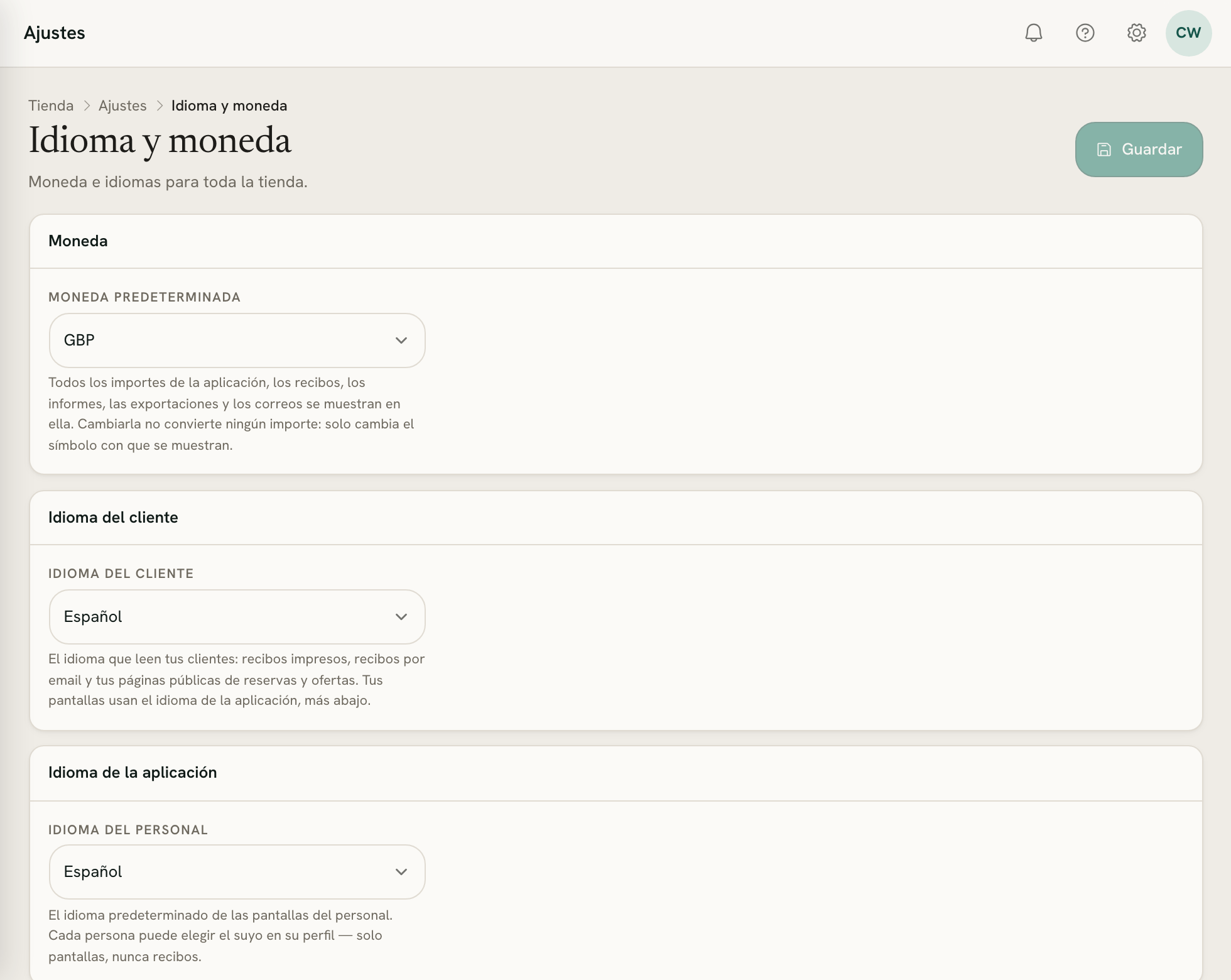Open the help question-mark icon
This screenshot has height=980, width=1231.
[1085, 33]
